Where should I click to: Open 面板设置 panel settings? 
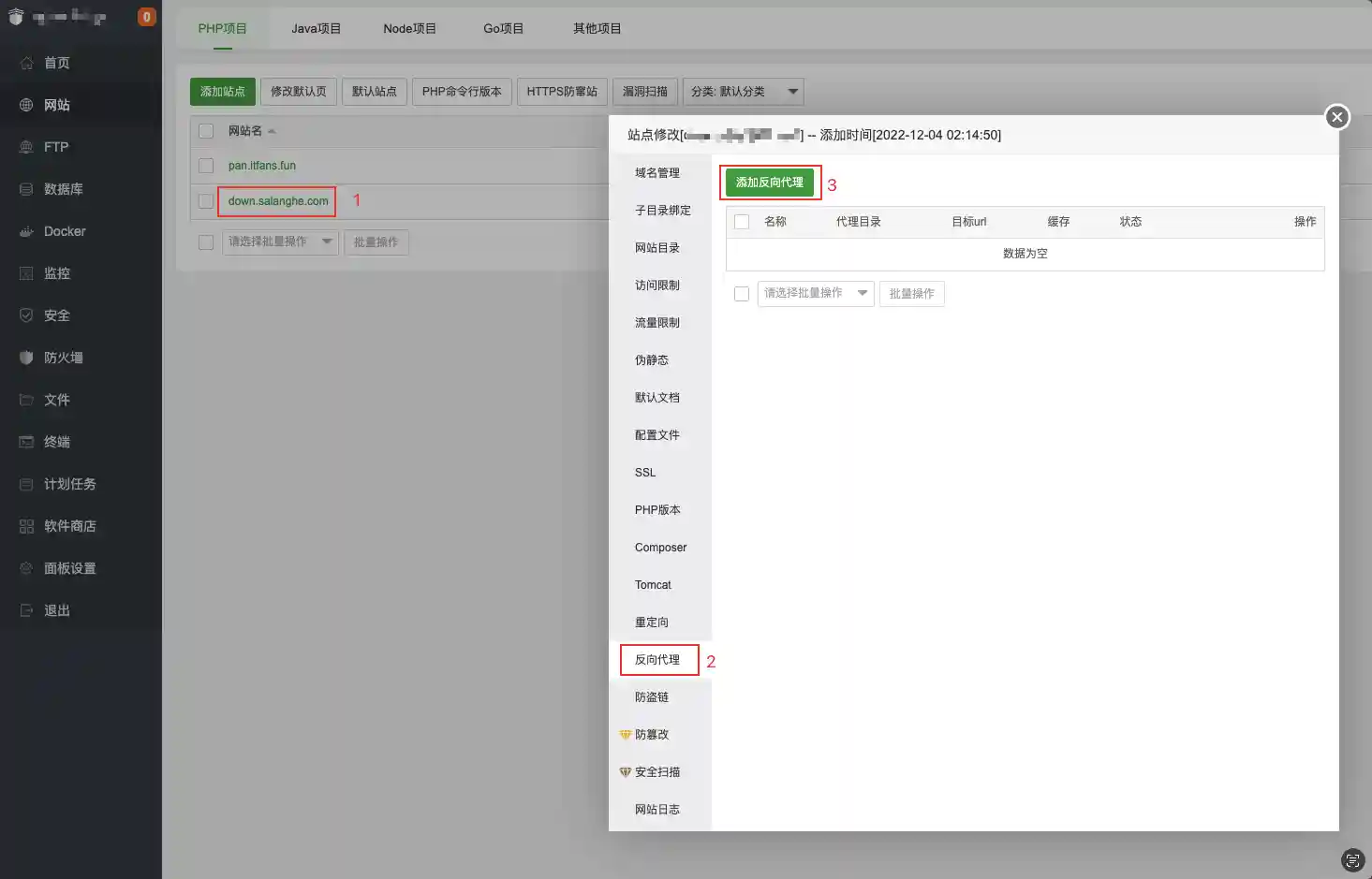[x=66, y=568]
